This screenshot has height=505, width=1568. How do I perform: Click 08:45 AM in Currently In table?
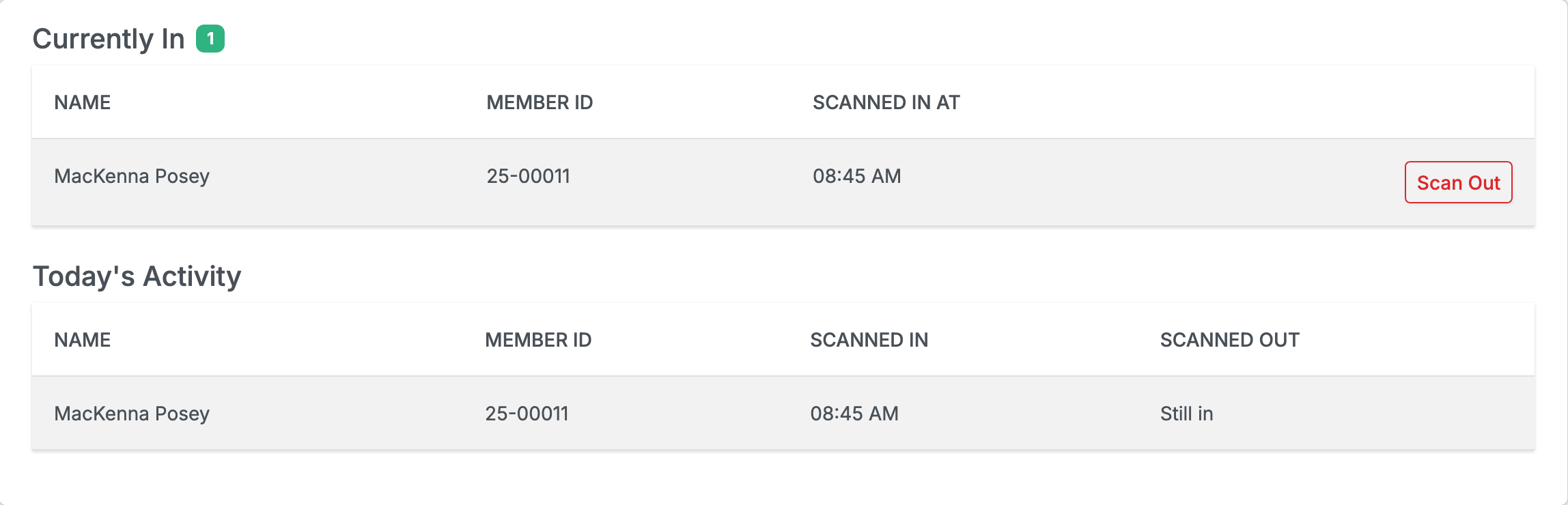tap(856, 176)
